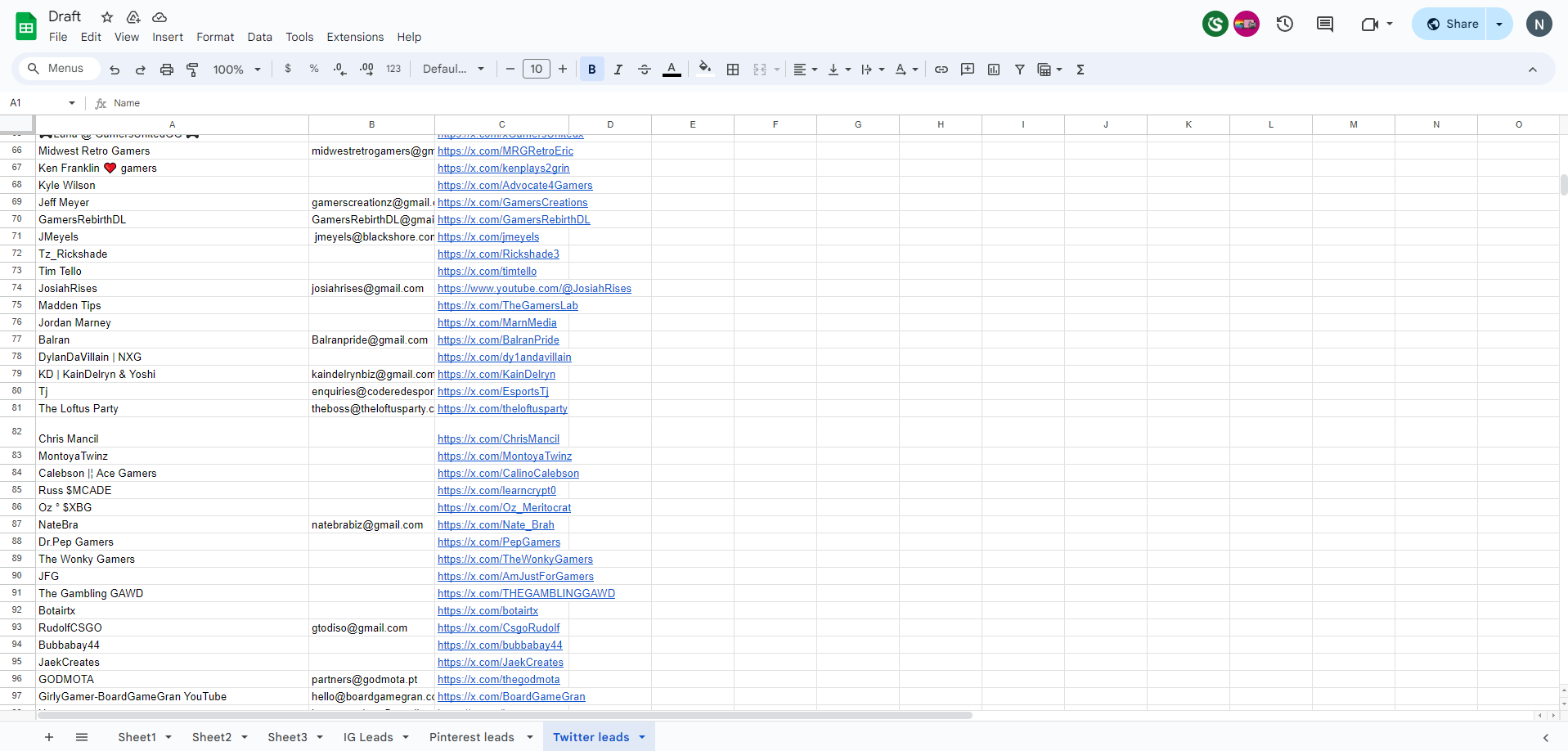Click the Undo icon in toolbar
This screenshot has width=1568, height=751.
coord(115,70)
